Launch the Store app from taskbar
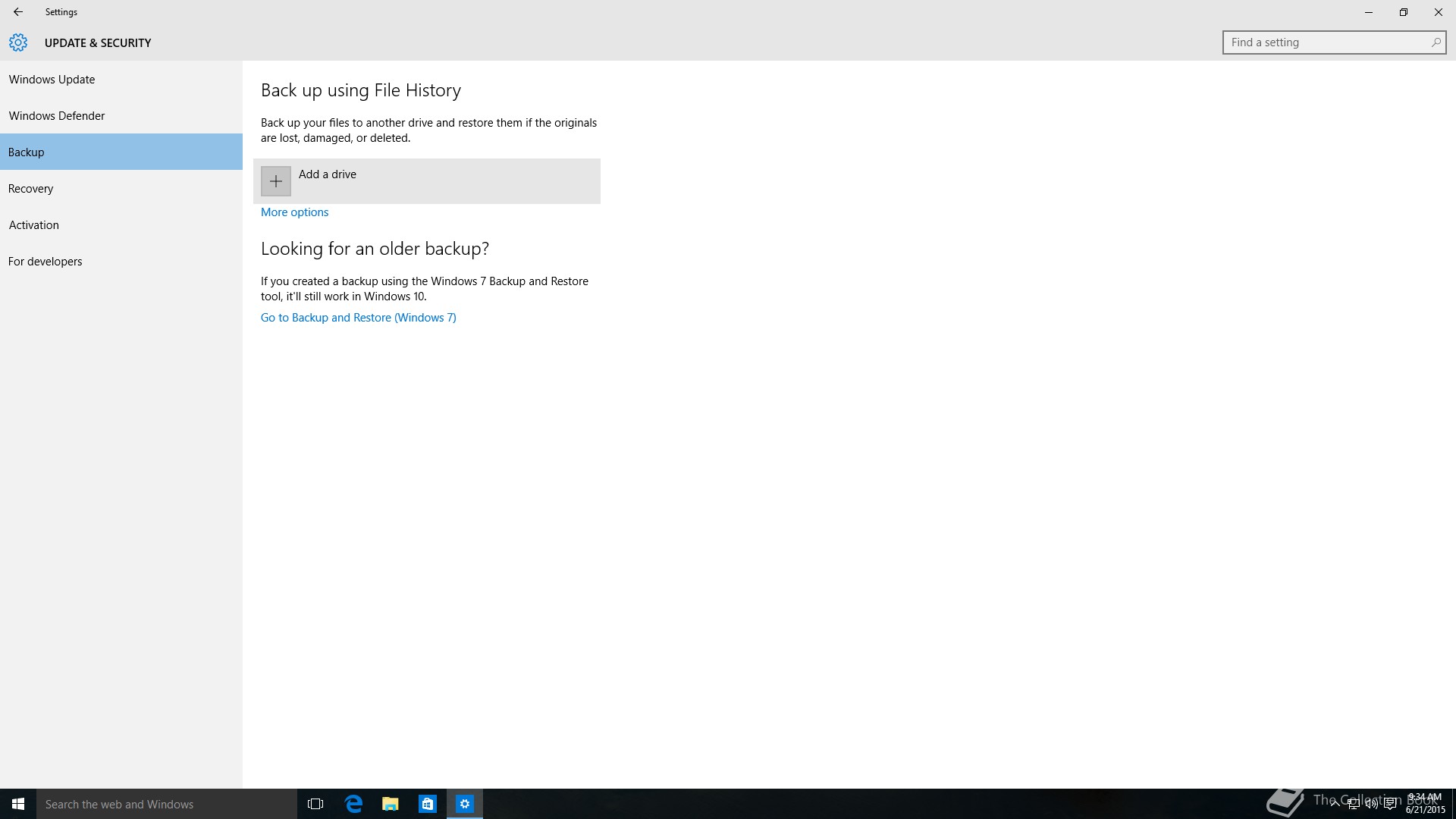 click(x=428, y=804)
